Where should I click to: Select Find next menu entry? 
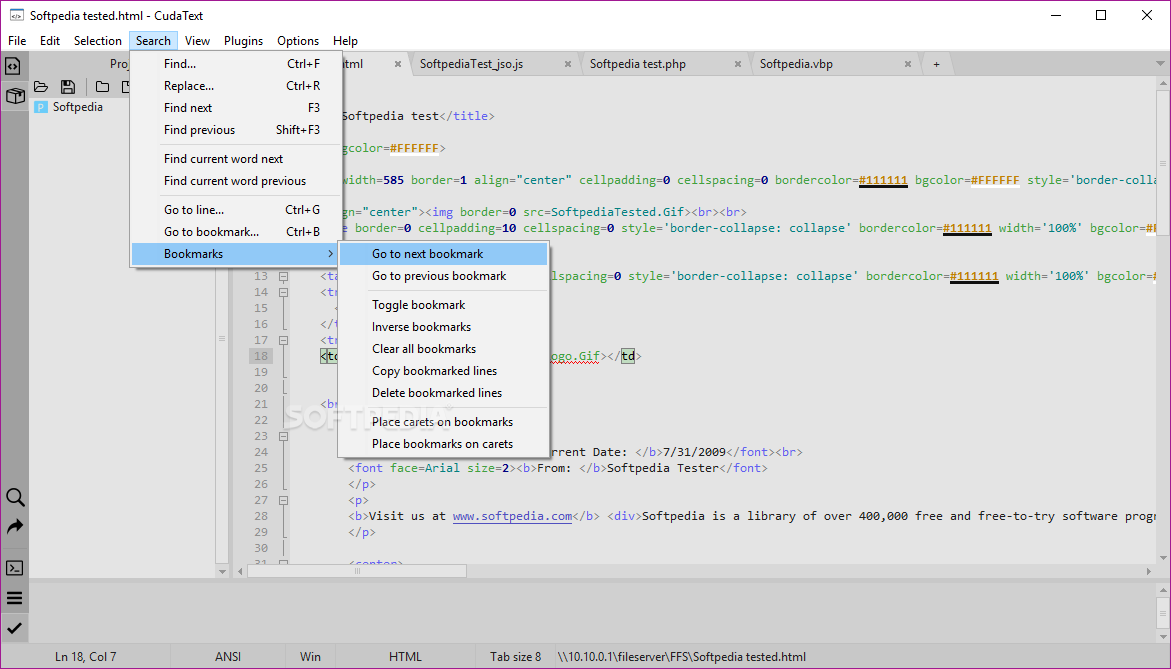pos(236,108)
